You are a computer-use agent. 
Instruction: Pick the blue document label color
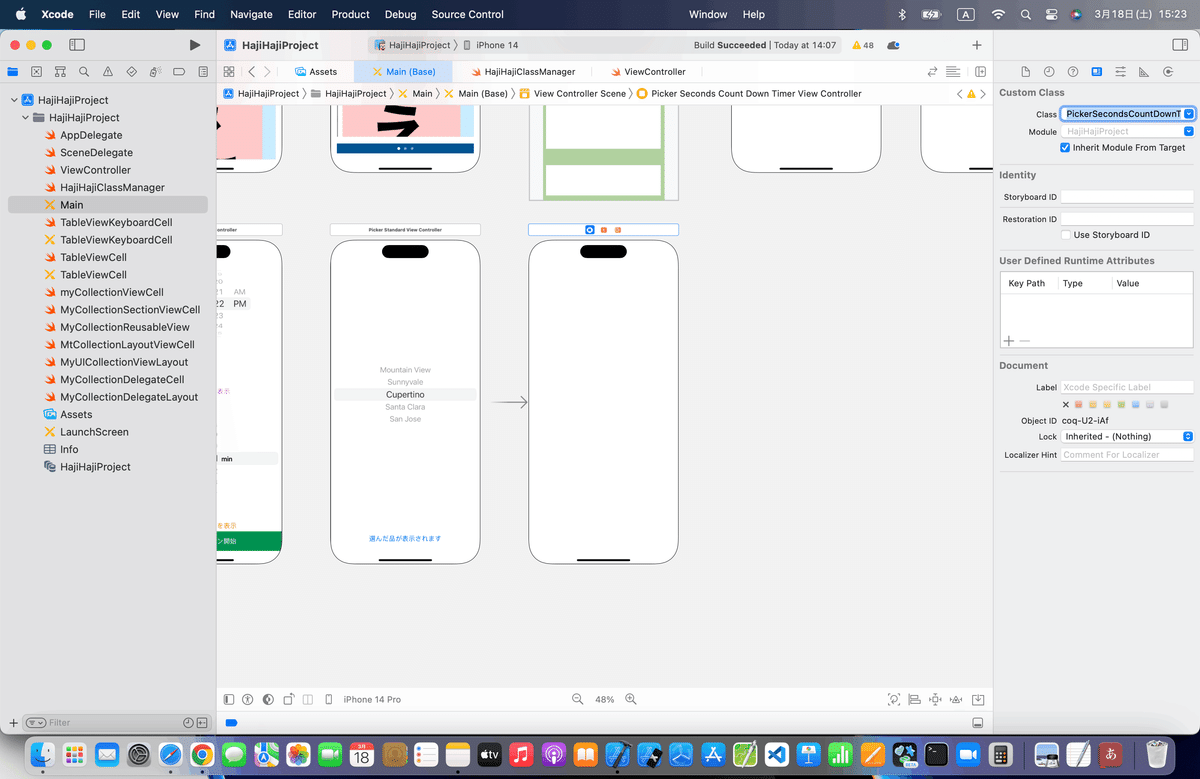point(1136,405)
